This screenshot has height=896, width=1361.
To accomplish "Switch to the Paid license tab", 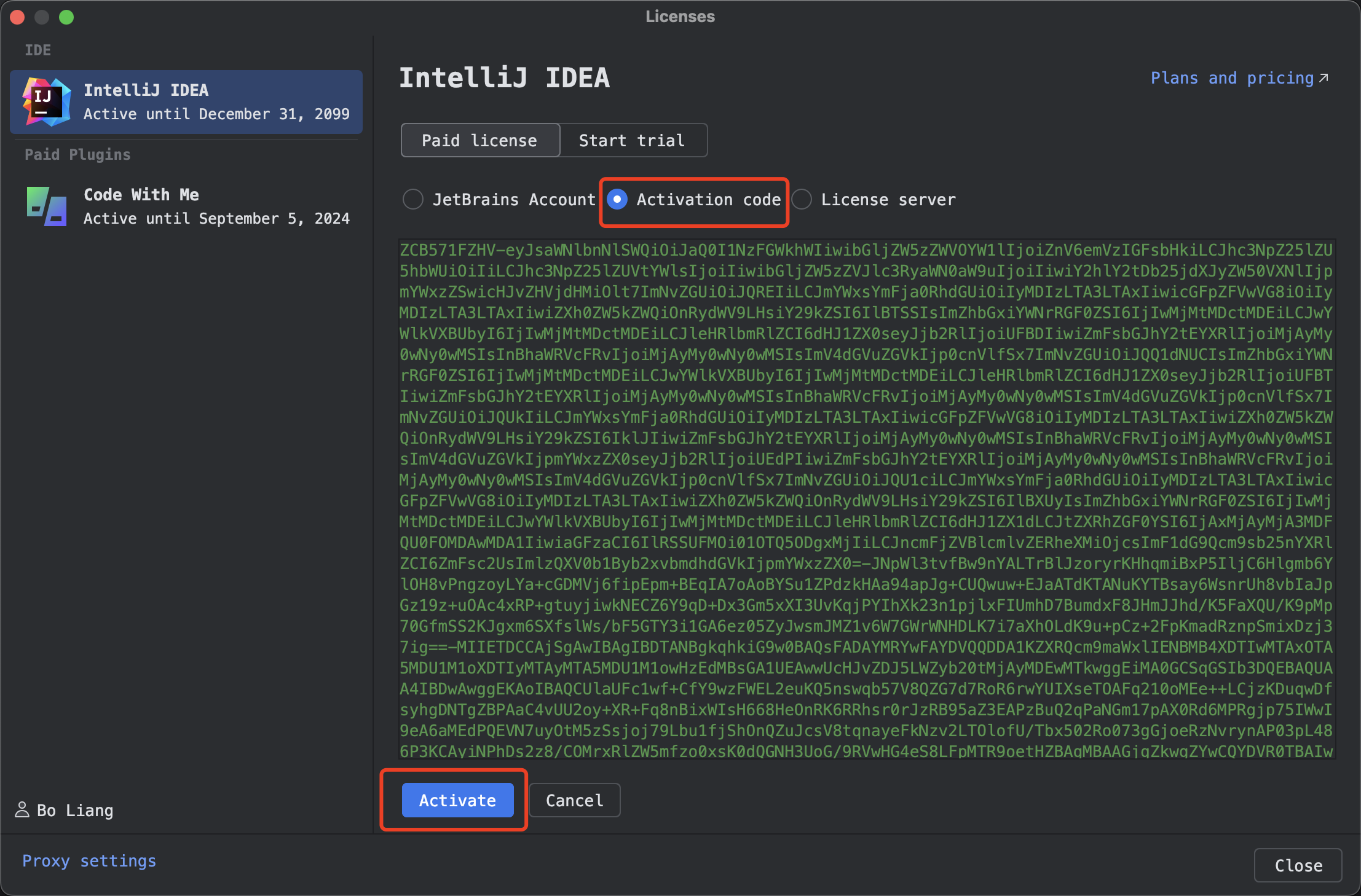I will click(480, 141).
